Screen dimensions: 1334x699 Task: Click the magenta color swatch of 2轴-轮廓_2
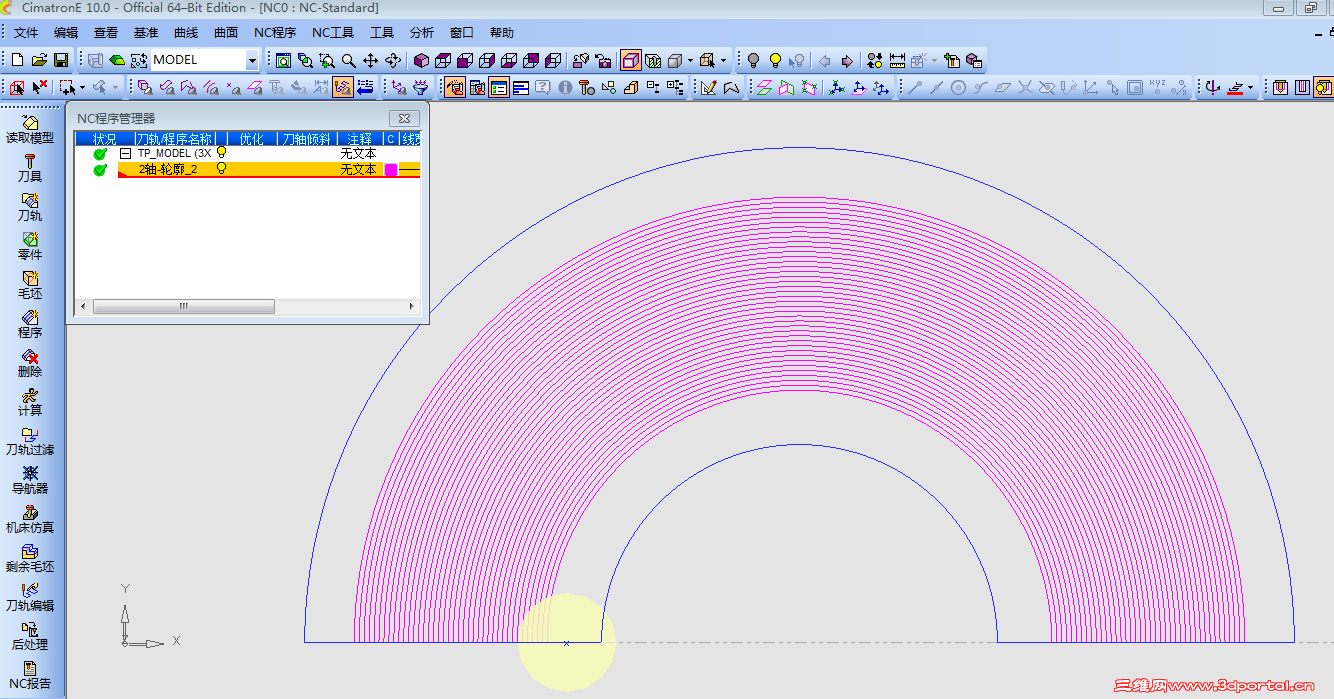[391, 170]
